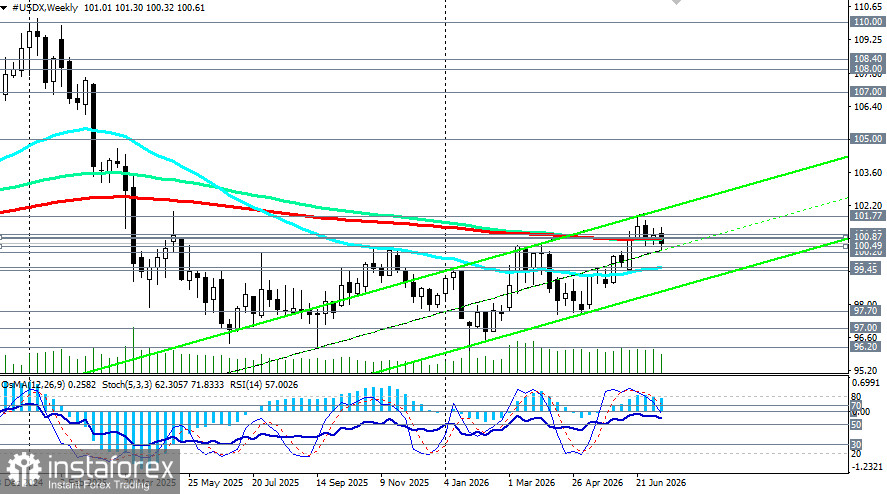Select the 97.00 price level label

click(866, 328)
